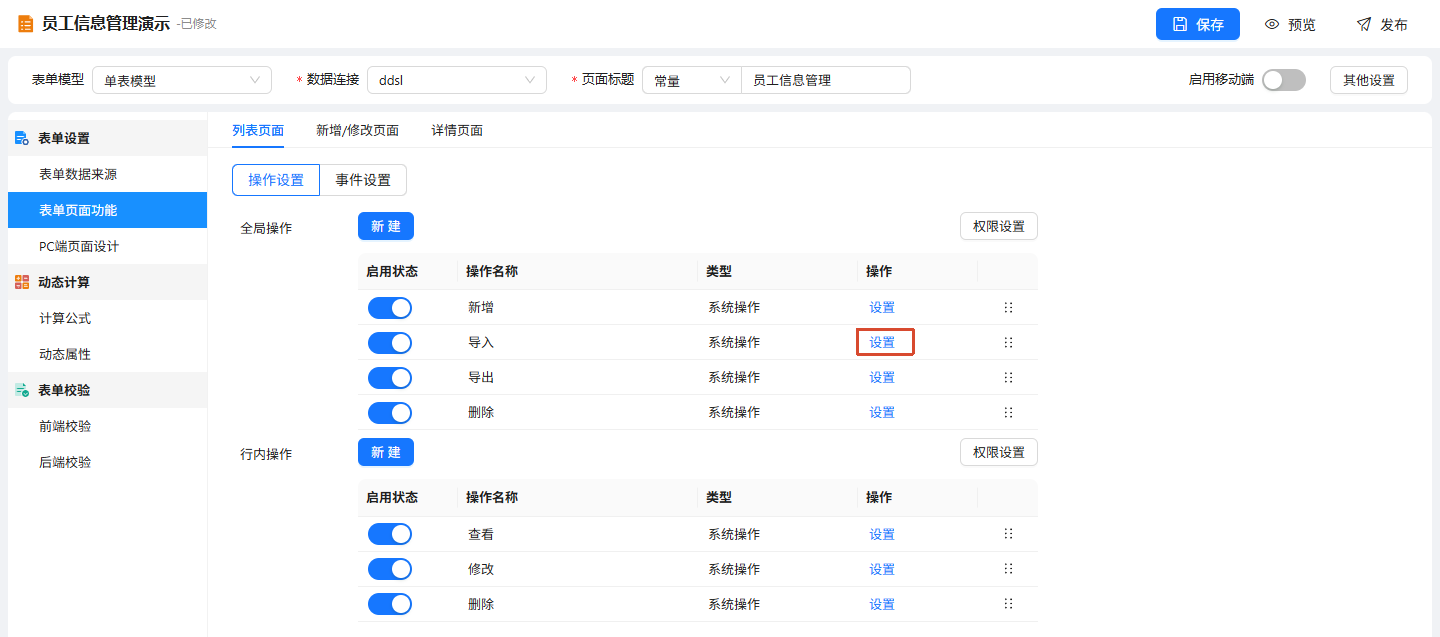Click the 员工信息管理演示 title text
Screen dimensions: 1440x637
tap(105, 24)
